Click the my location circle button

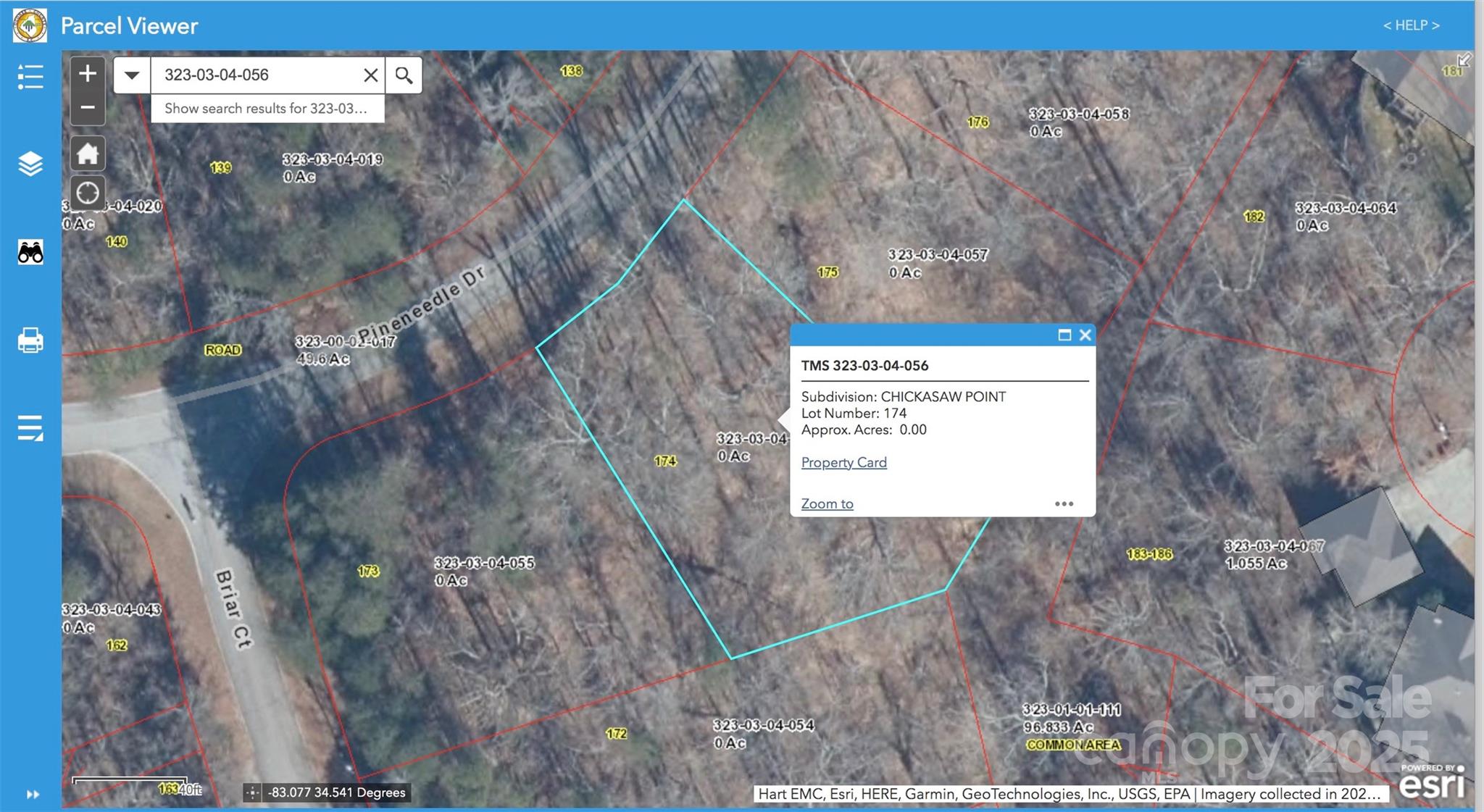88,193
